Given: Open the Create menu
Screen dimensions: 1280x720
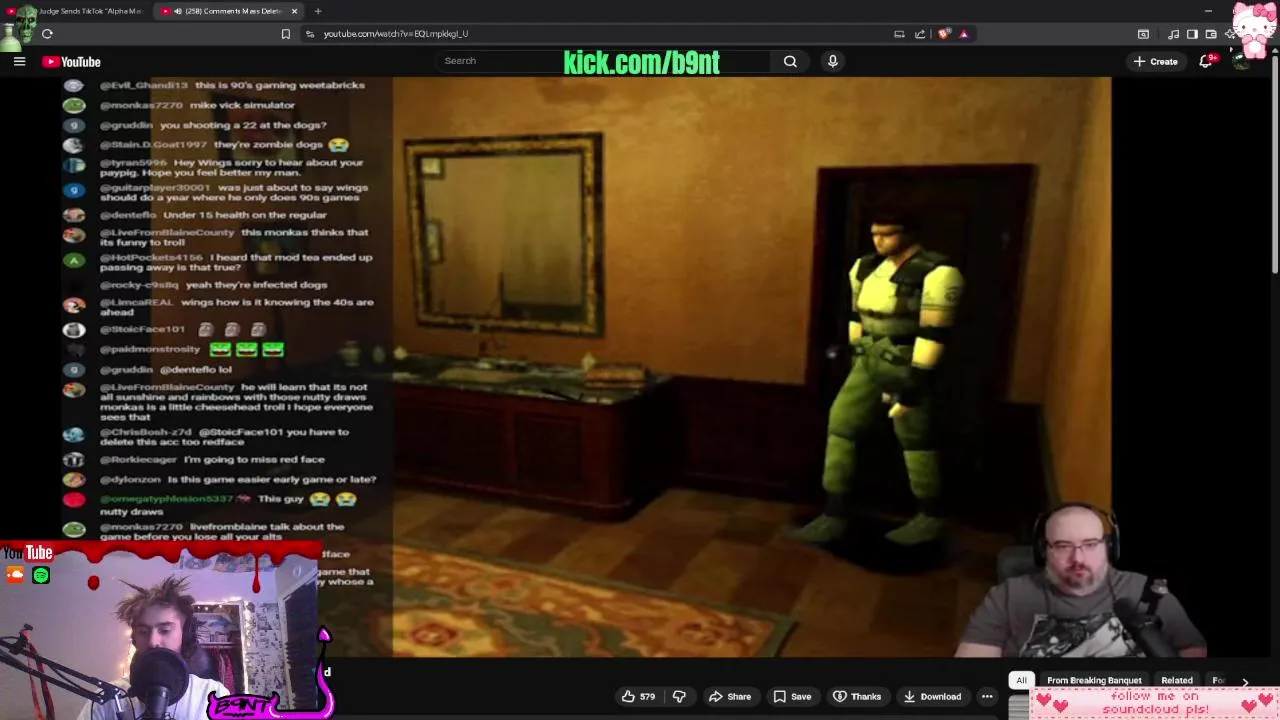Looking at the screenshot, I should [x=1155, y=61].
